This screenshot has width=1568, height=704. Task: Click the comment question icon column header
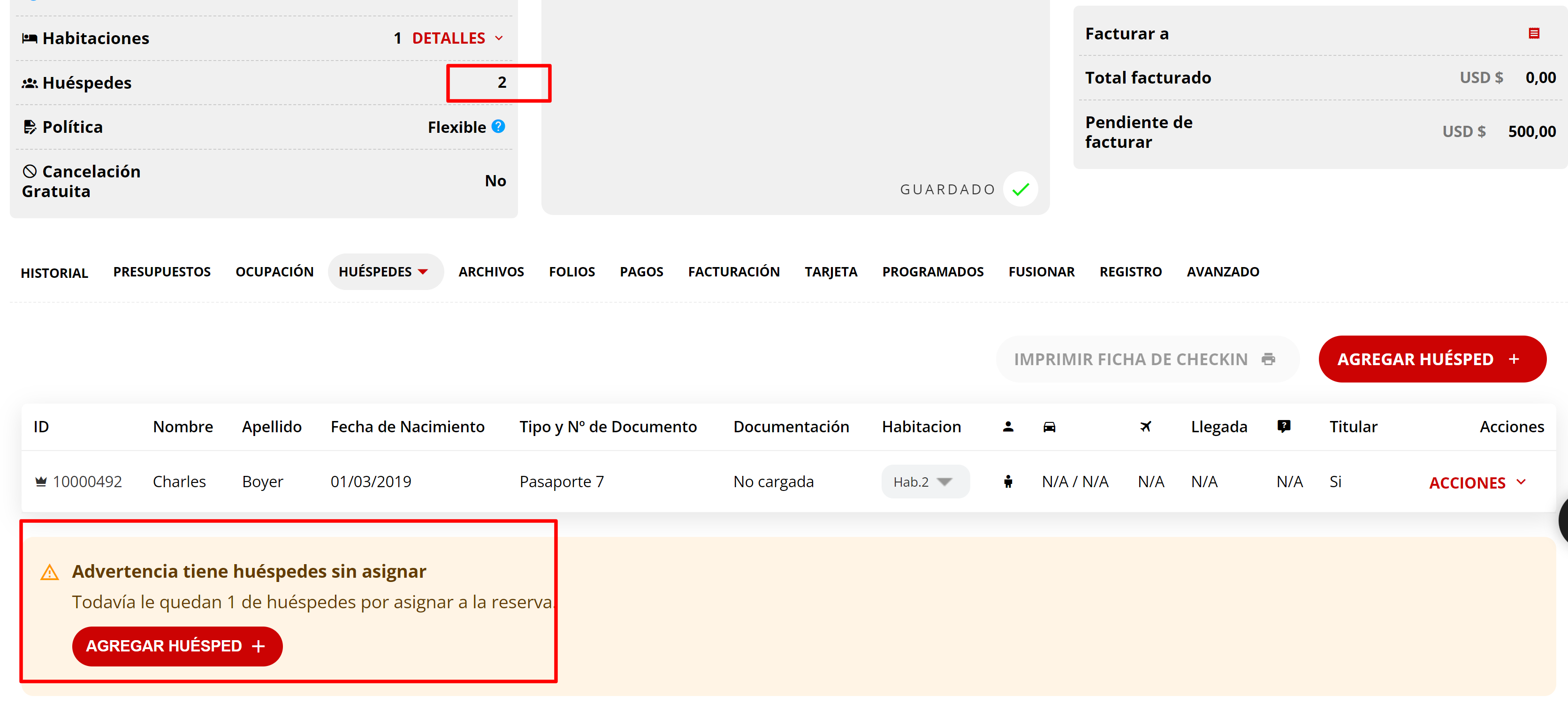[x=1283, y=426]
